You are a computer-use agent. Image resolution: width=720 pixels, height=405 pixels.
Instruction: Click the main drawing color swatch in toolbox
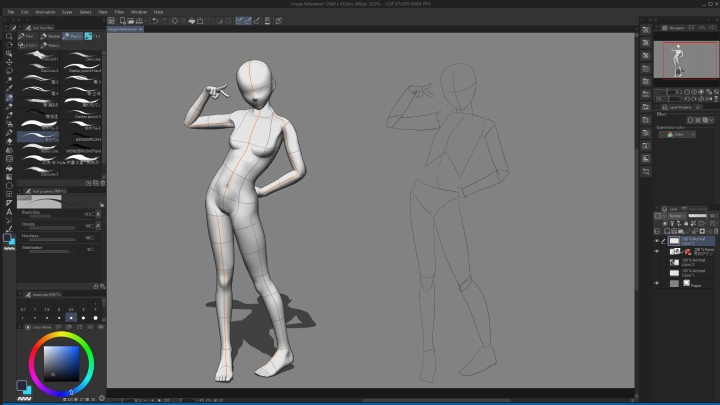[7, 238]
